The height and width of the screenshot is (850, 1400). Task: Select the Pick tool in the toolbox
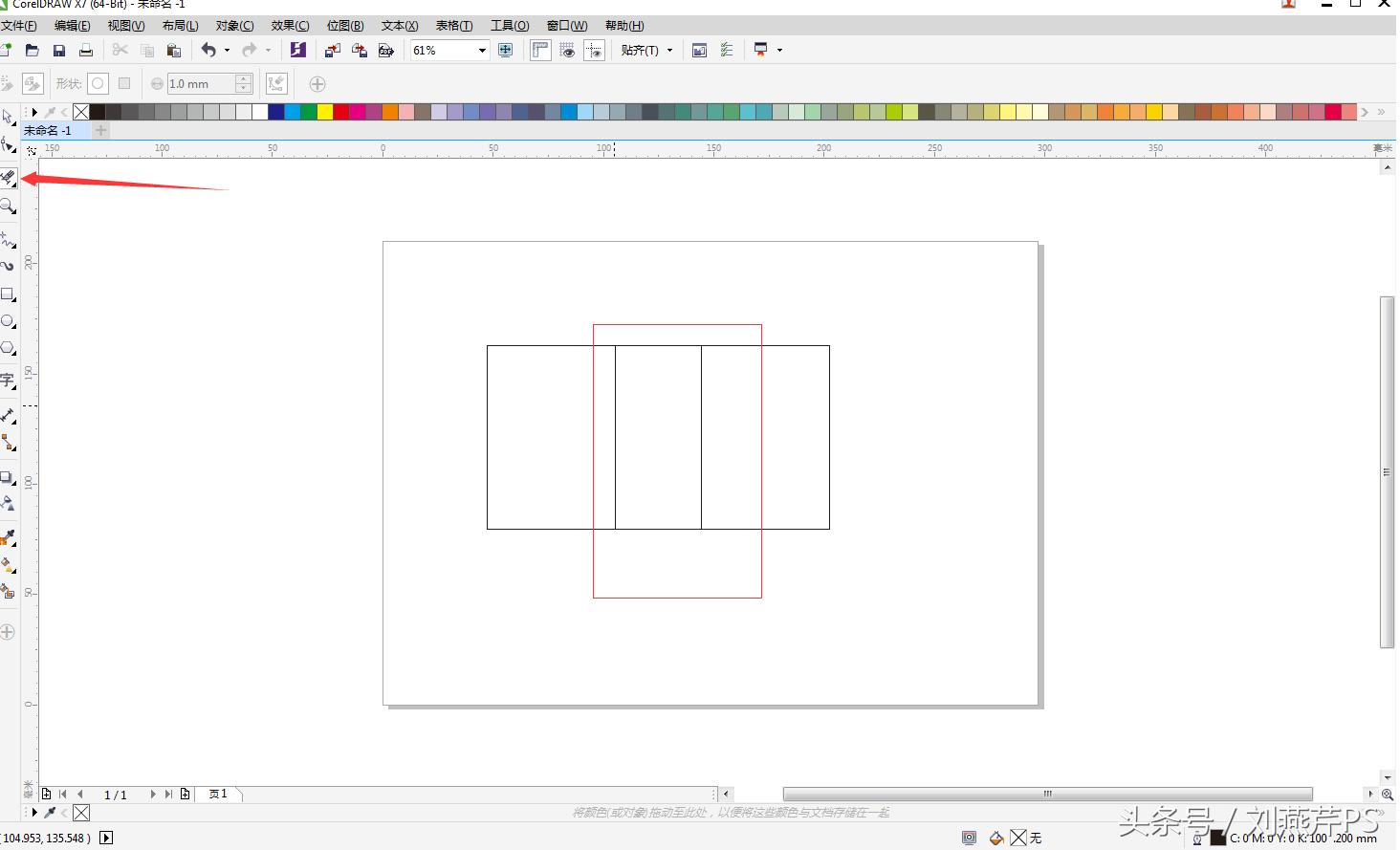coord(9,117)
